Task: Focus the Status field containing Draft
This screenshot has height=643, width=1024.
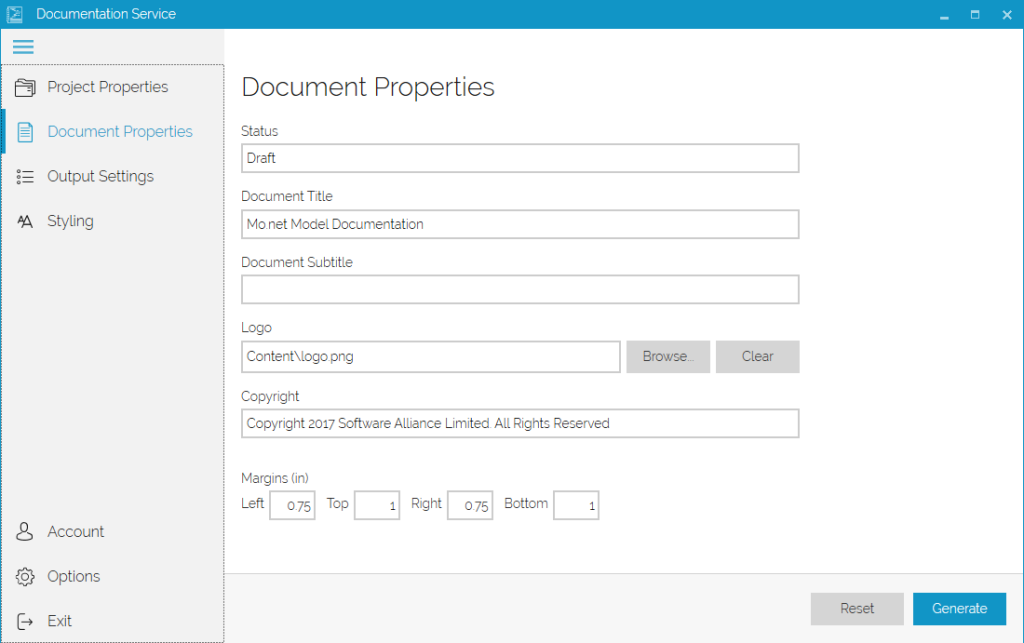Action: point(520,158)
